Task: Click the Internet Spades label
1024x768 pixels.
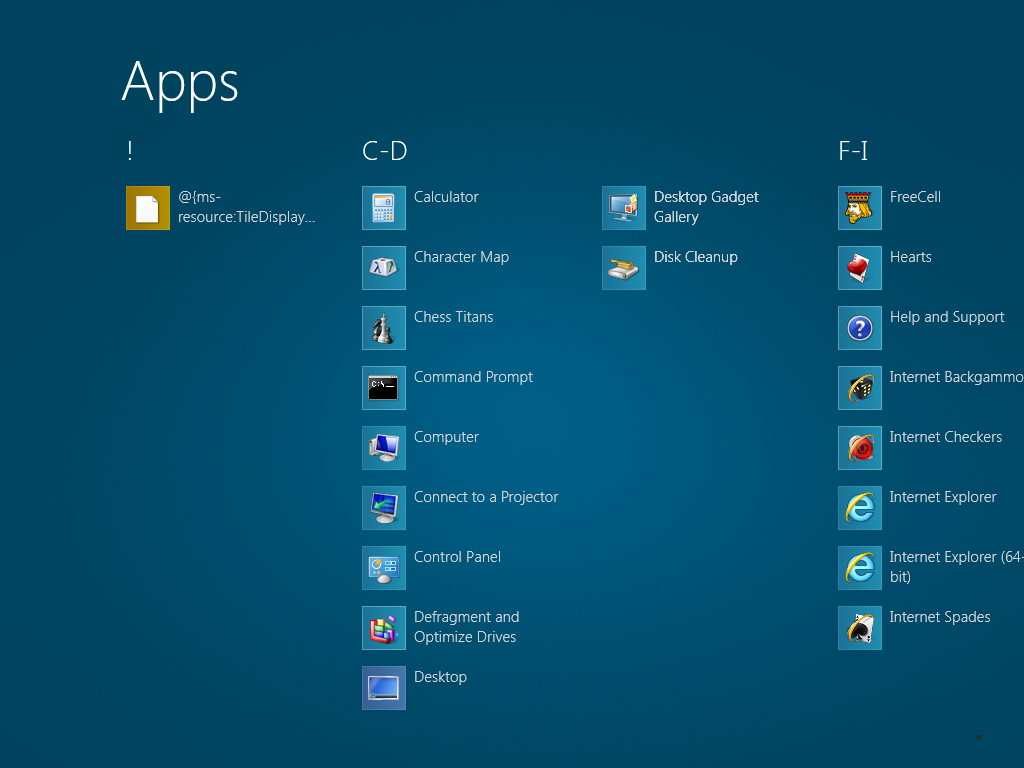Action: tap(940, 617)
